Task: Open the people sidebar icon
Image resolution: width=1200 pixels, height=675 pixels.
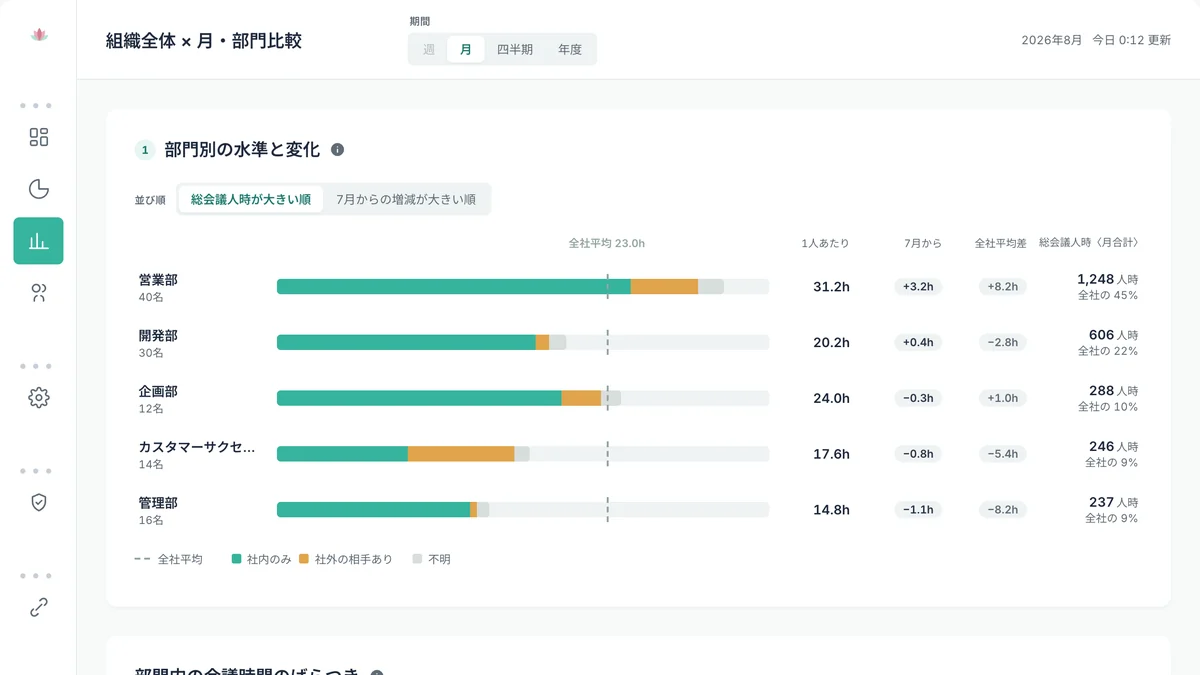Action: (x=38, y=293)
